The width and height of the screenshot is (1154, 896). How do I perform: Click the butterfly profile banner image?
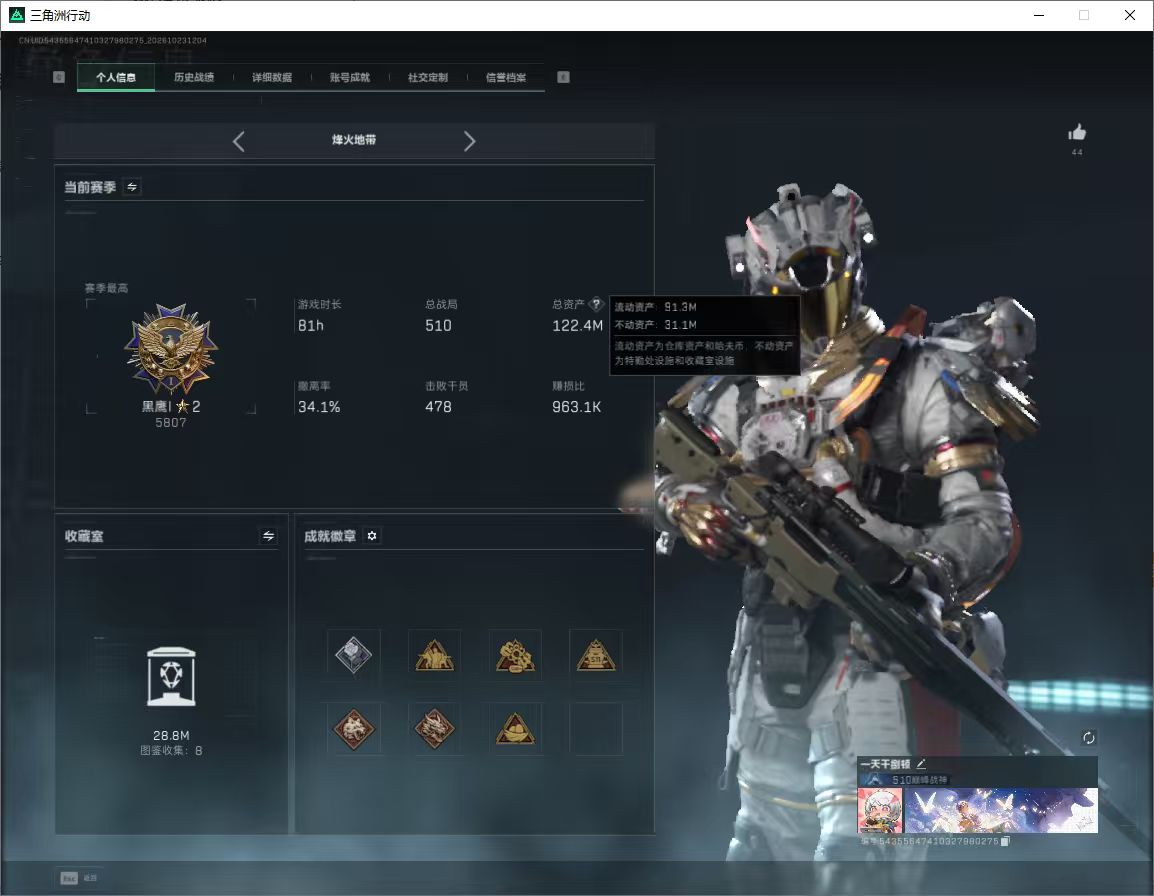[x=1001, y=810]
